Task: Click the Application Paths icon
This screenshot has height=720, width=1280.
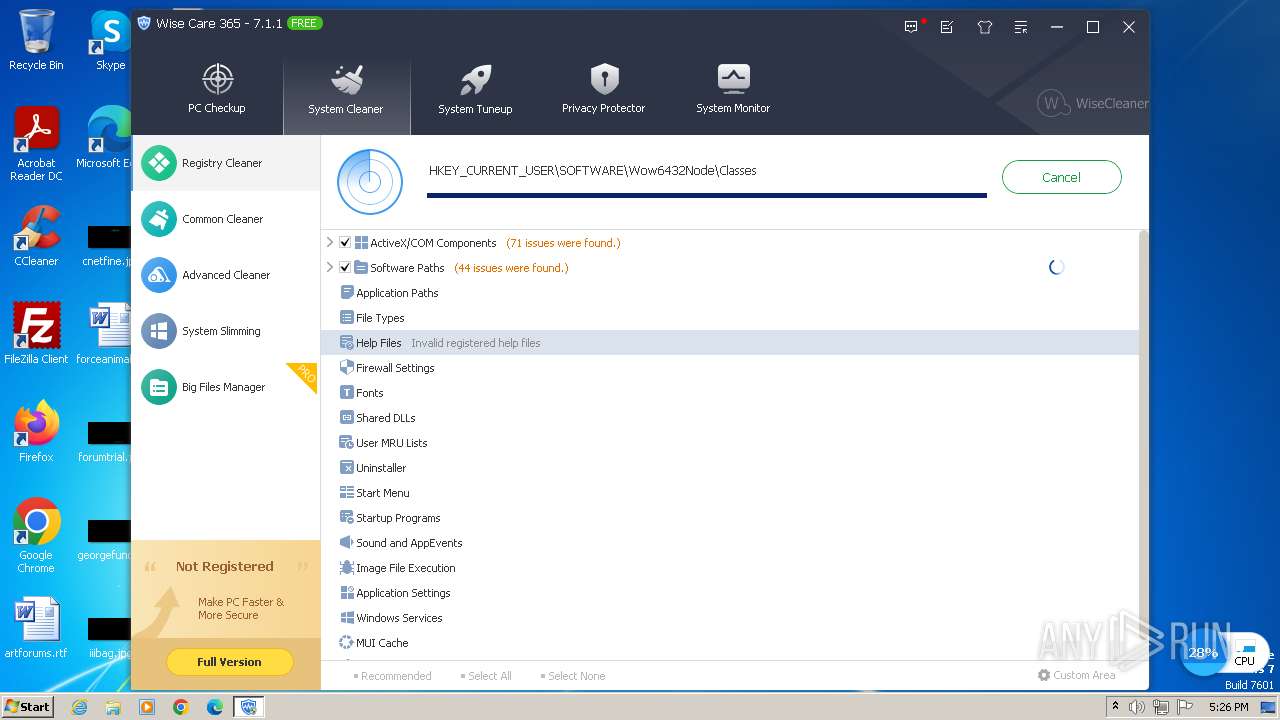Action: (347, 292)
